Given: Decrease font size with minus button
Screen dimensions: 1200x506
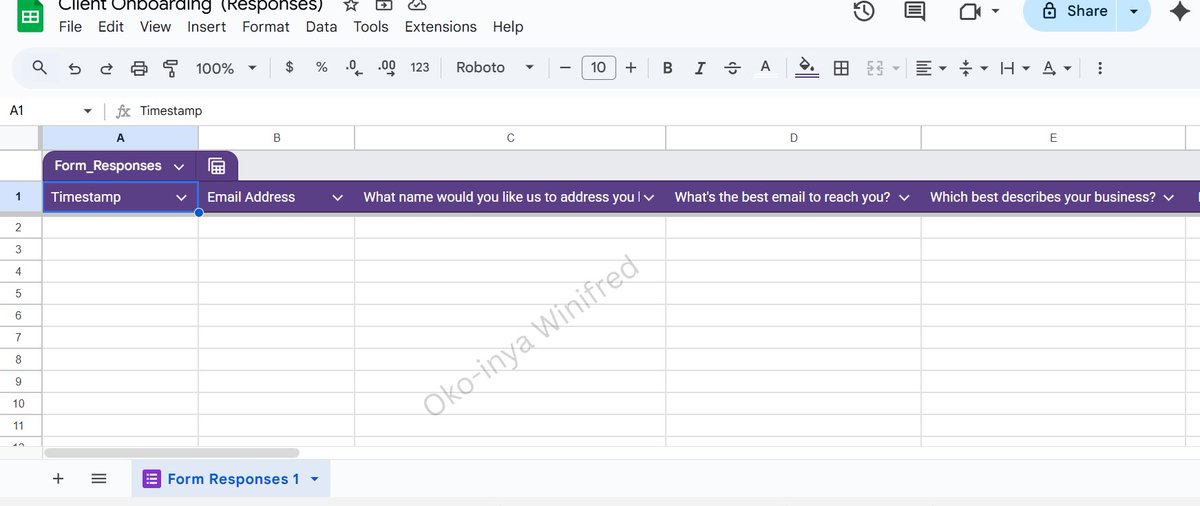Looking at the screenshot, I should click(x=565, y=68).
